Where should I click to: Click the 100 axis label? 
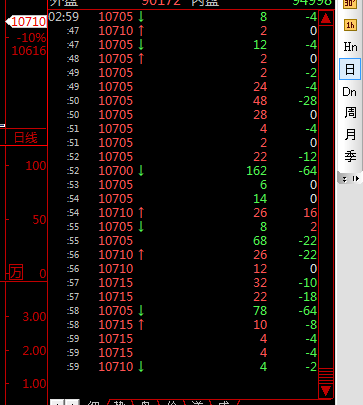pos(36,166)
